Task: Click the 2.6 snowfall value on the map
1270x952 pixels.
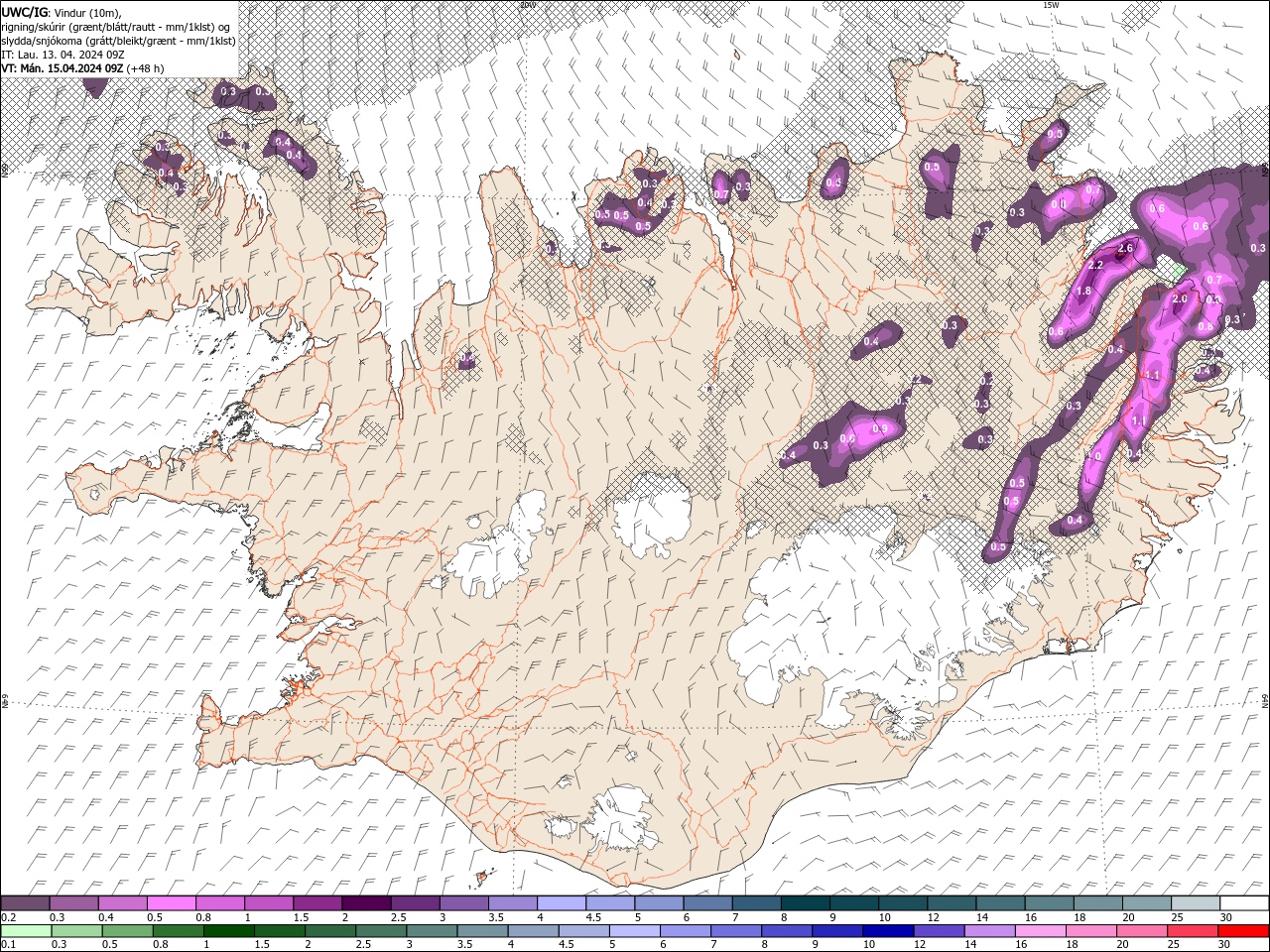Action: (1125, 248)
